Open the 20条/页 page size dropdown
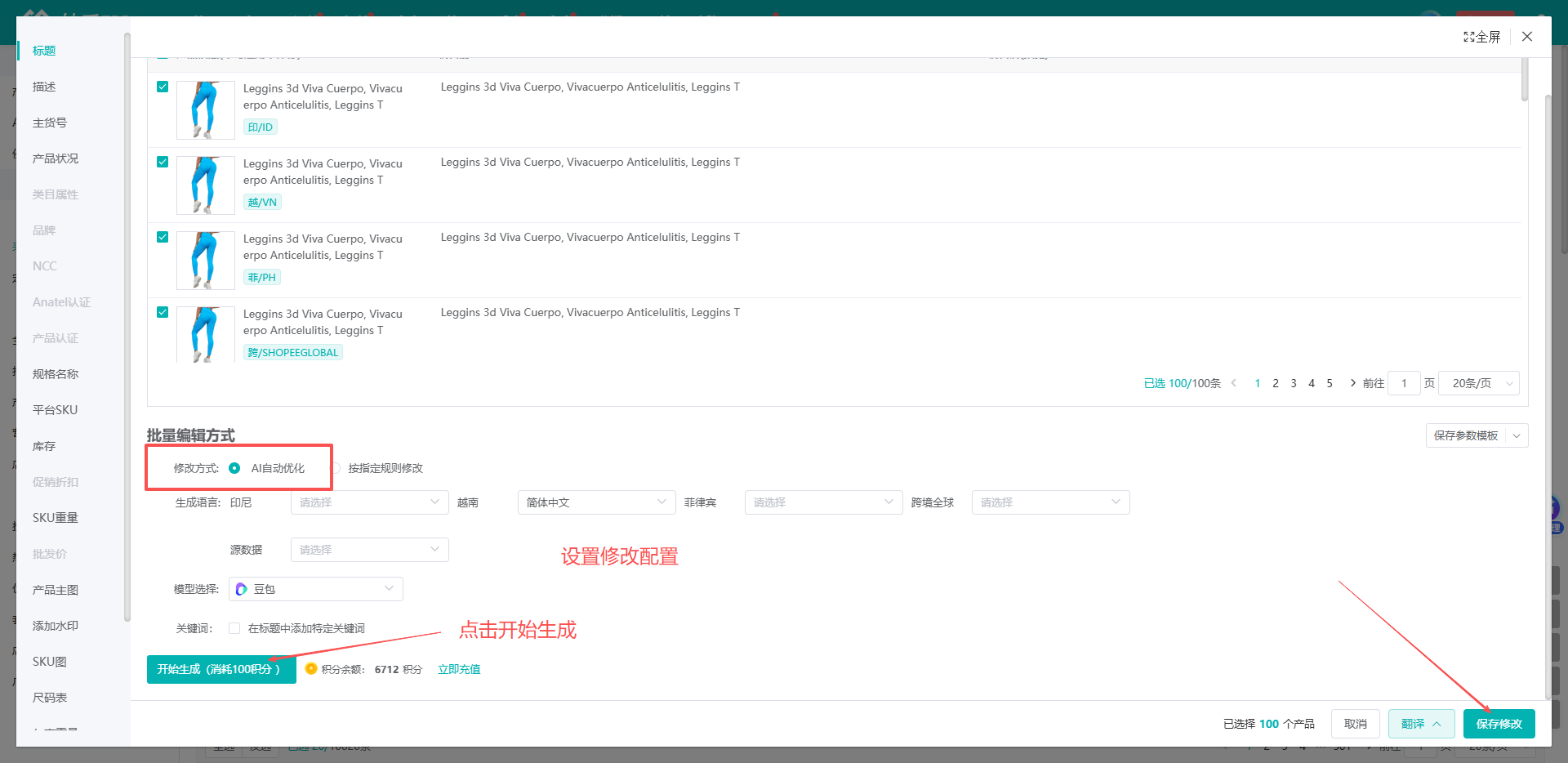Screen dimensions: 1568x763 tap(1479, 383)
